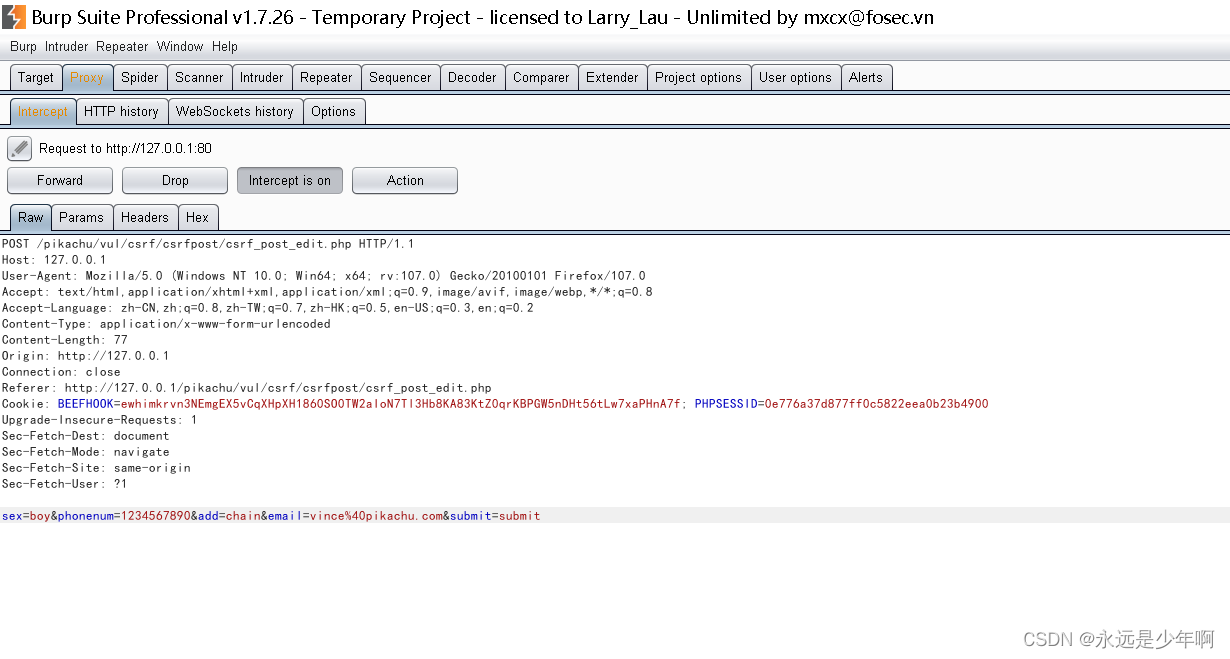Click the Sec-Fetch-Dest: document line
This screenshot has height=659, width=1230.
86,436
